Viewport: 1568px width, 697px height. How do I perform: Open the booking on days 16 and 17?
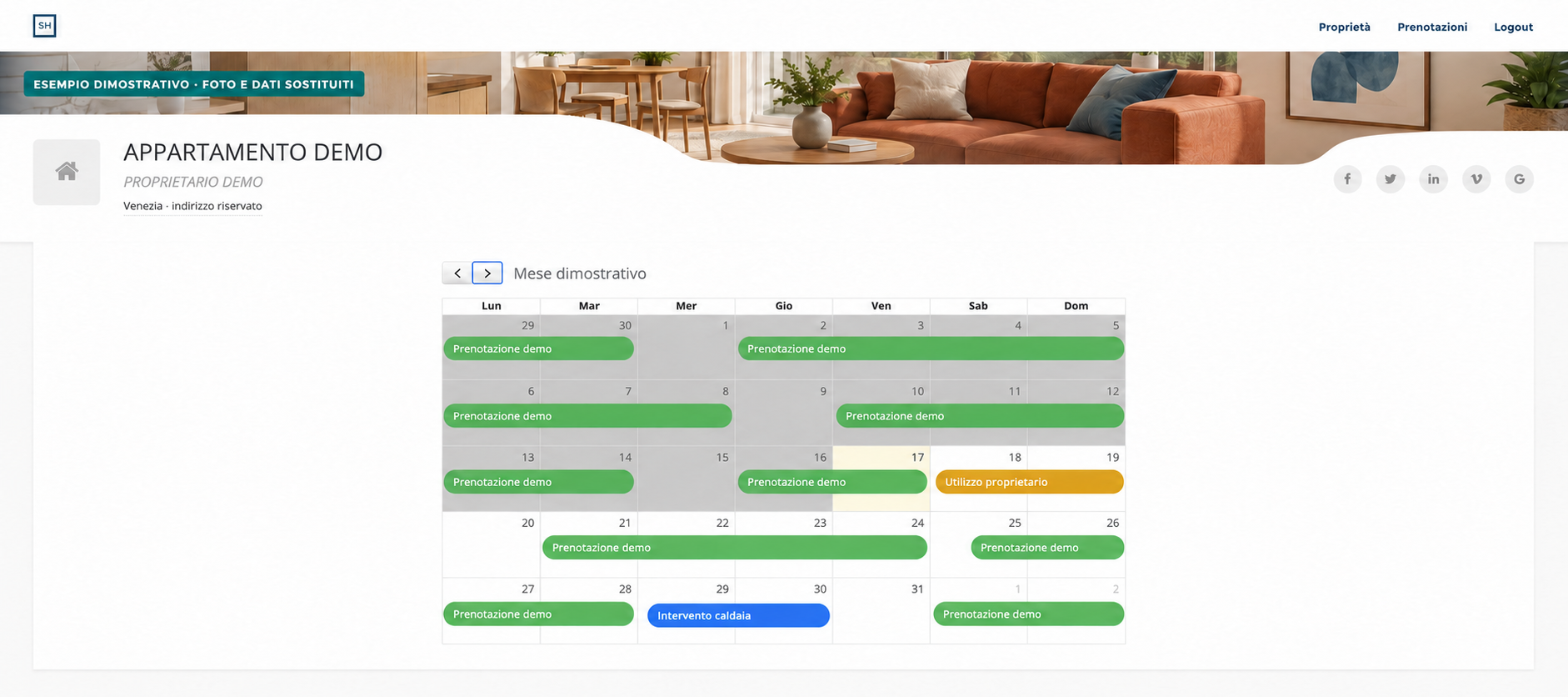tap(832, 482)
